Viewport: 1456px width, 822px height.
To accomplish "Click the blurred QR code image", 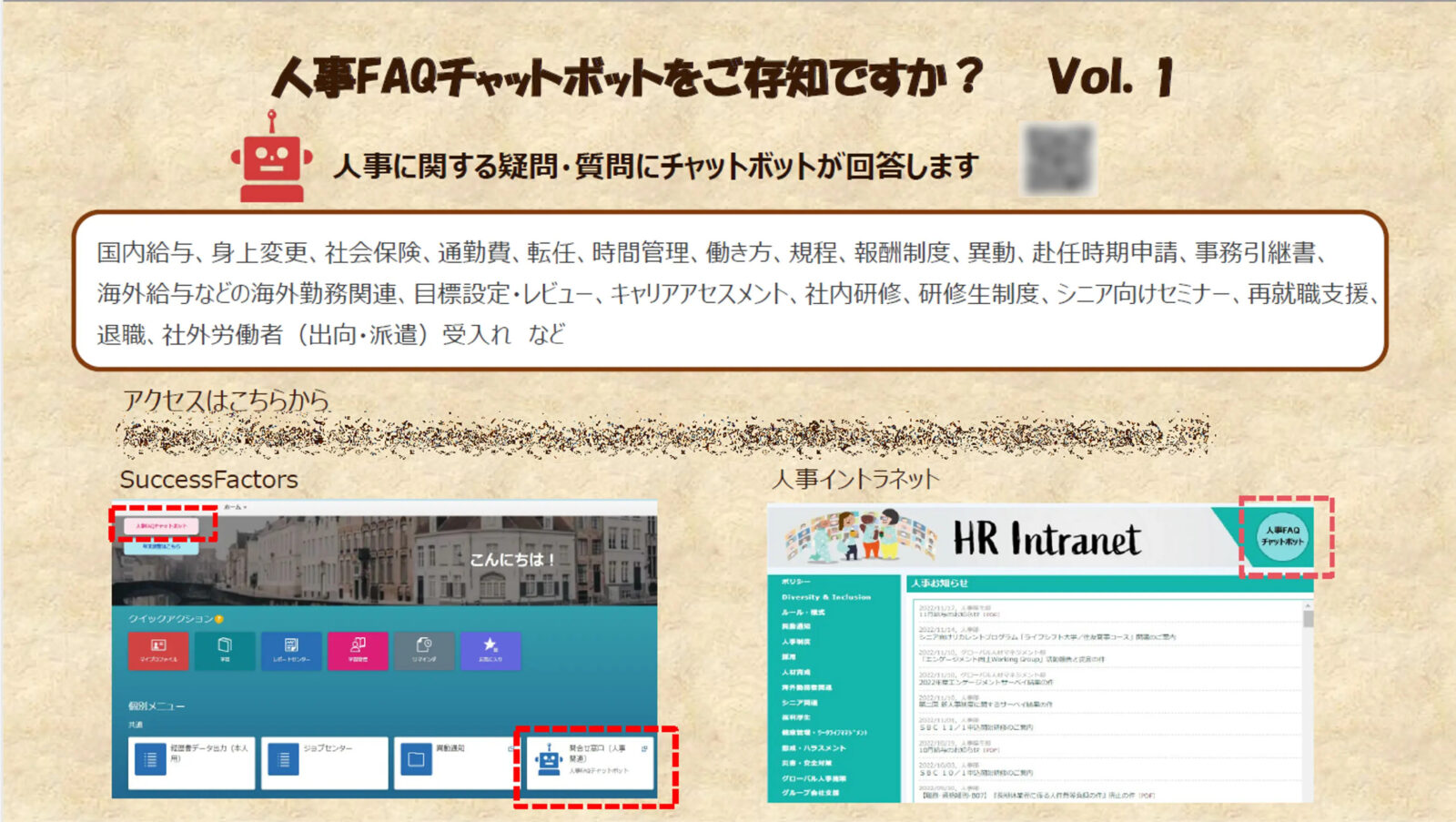I will click(x=1057, y=158).
